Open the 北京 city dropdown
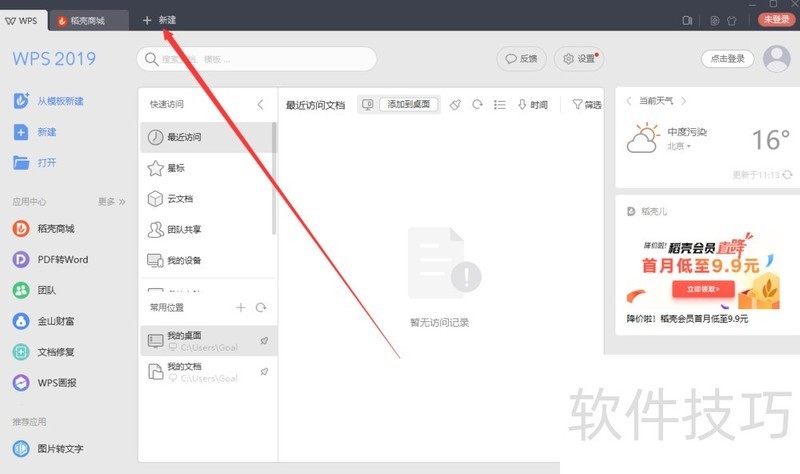The width and height of the screenshot is (800, 474). 679,146
